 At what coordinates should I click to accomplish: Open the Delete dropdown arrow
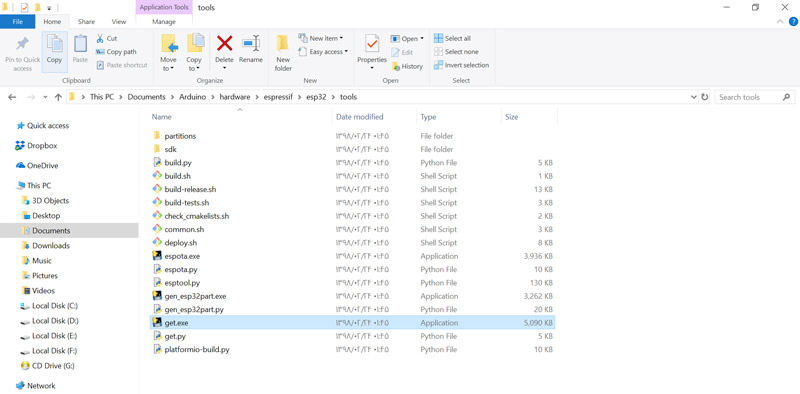tap(224, 68)
